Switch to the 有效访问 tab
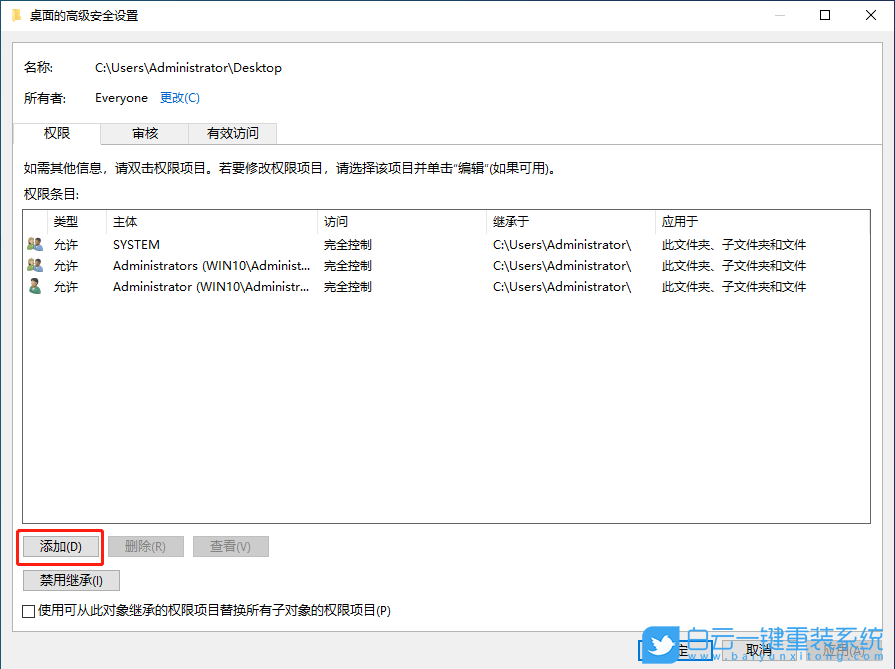Screen dimensions: 895x669 tap(231, 133)
